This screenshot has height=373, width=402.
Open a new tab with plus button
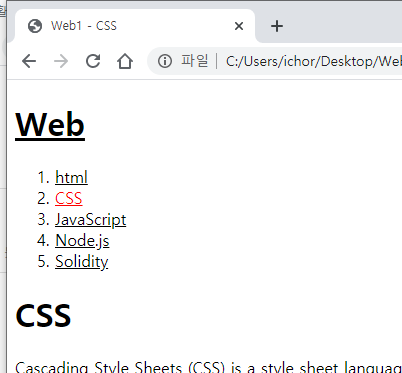point(277,26)
